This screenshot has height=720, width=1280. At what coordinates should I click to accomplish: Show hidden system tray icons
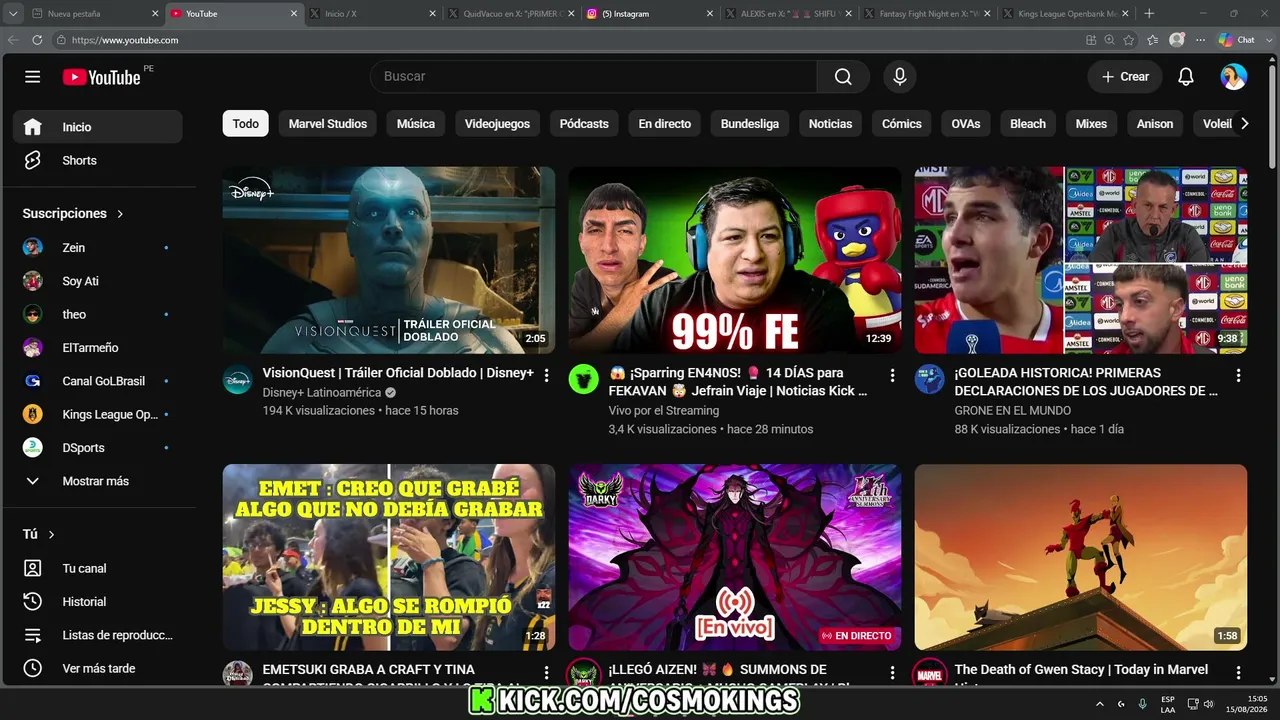(1100, 704)
